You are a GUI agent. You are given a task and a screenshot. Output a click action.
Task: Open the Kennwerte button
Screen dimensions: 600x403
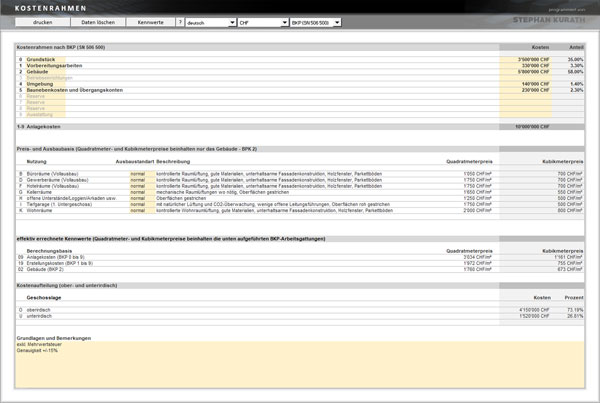[x=150, y=22]
